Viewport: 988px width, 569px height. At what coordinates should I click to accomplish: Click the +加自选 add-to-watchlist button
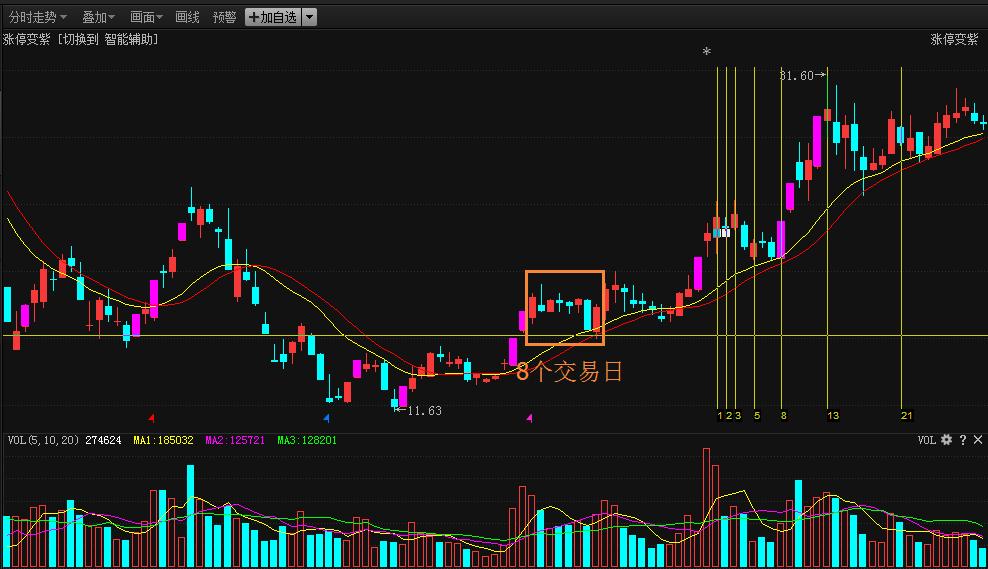point(272,17)
